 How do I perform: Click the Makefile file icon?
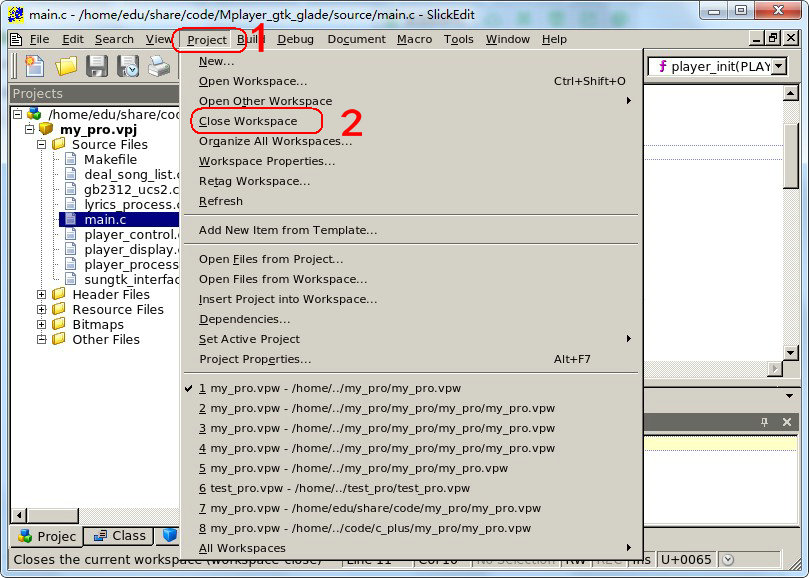pos(71,159)
